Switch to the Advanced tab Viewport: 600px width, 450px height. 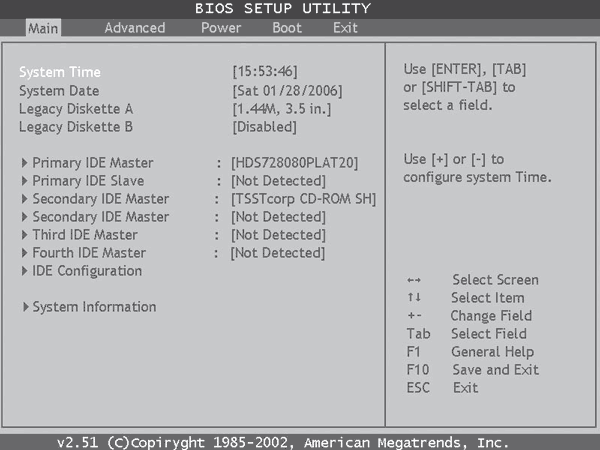click(134, 28)
